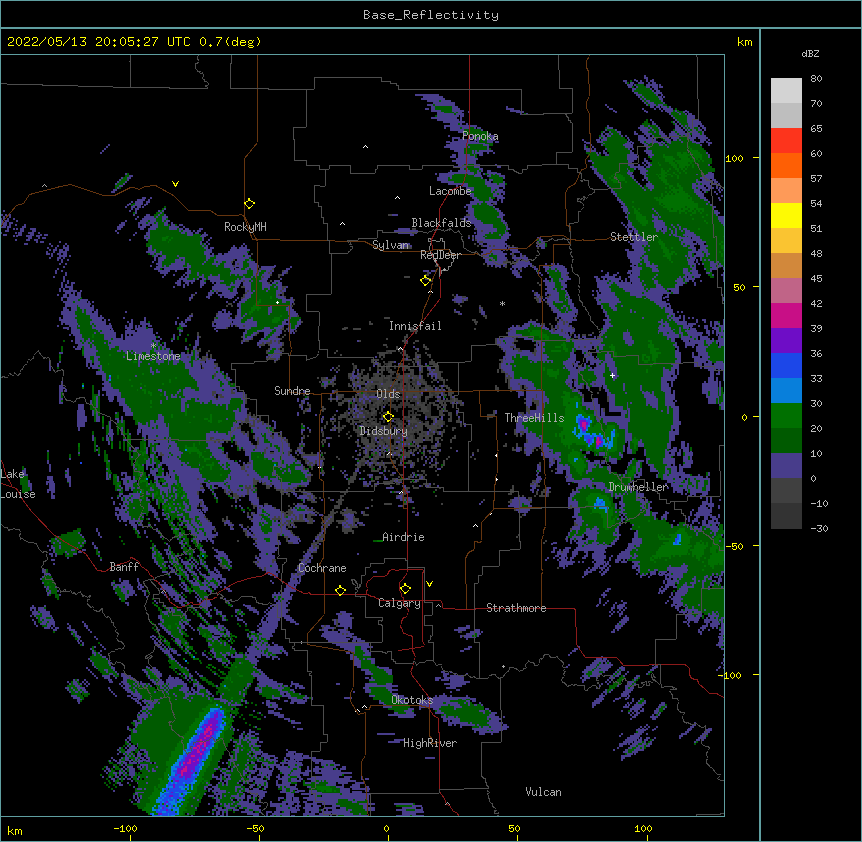Pick the magenta swatch in dBZ legend
The image size is (862, 842).
coord(786,315)
